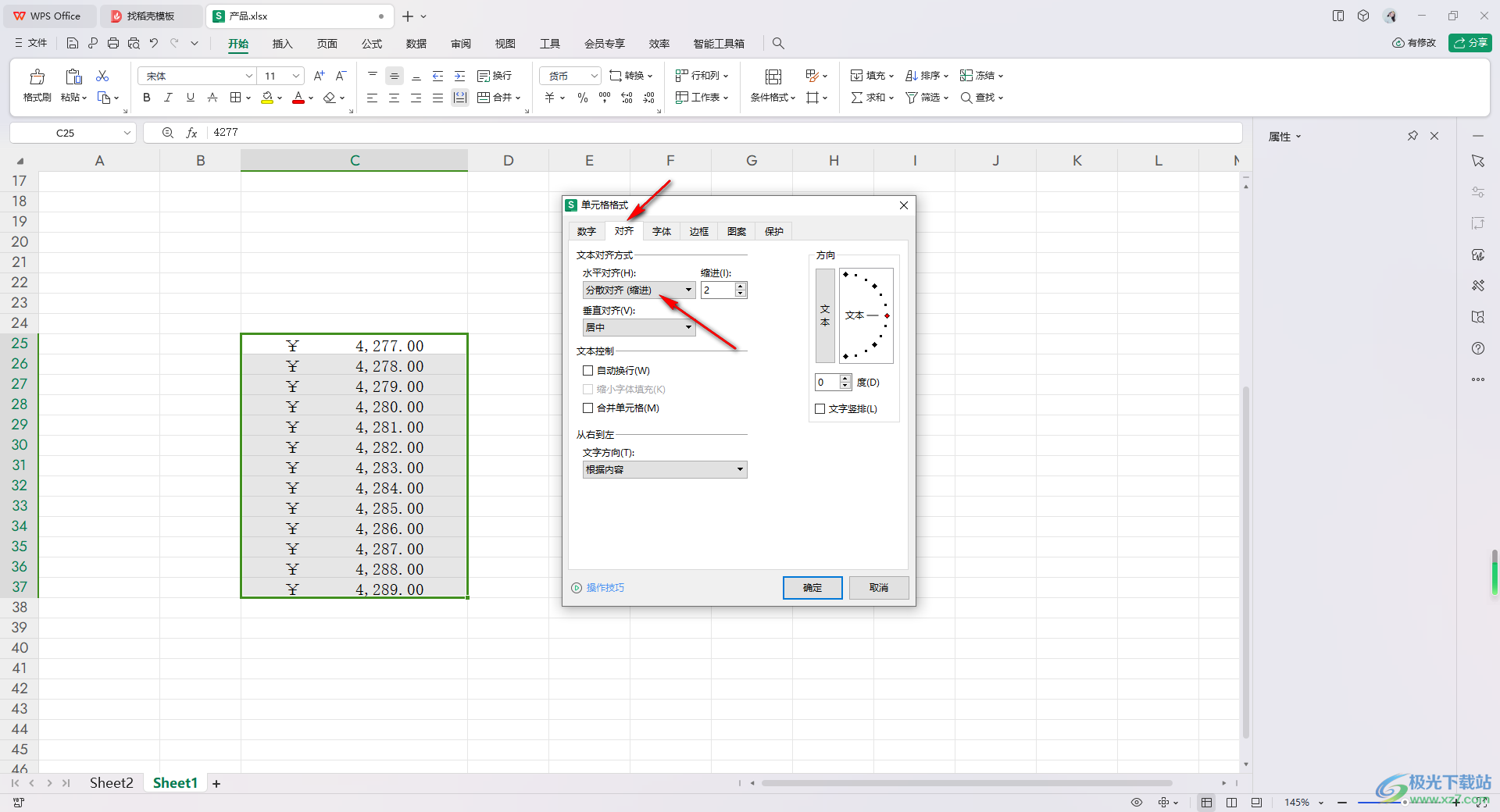Click the decrease font size icon
The image size is (1500, 812).
click(x=341, y=76)
